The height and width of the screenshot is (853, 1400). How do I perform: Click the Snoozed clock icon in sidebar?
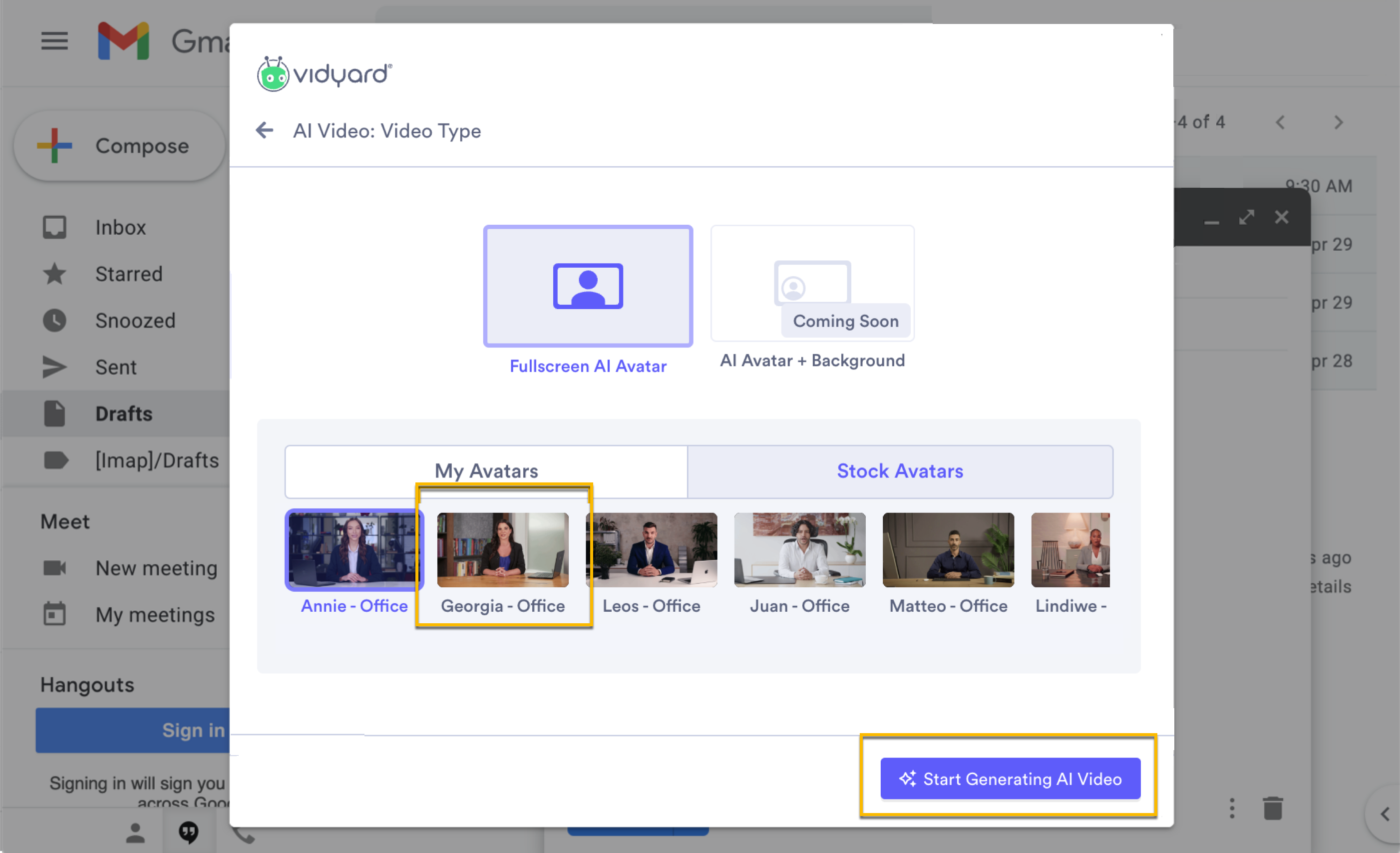pos(54,321)
